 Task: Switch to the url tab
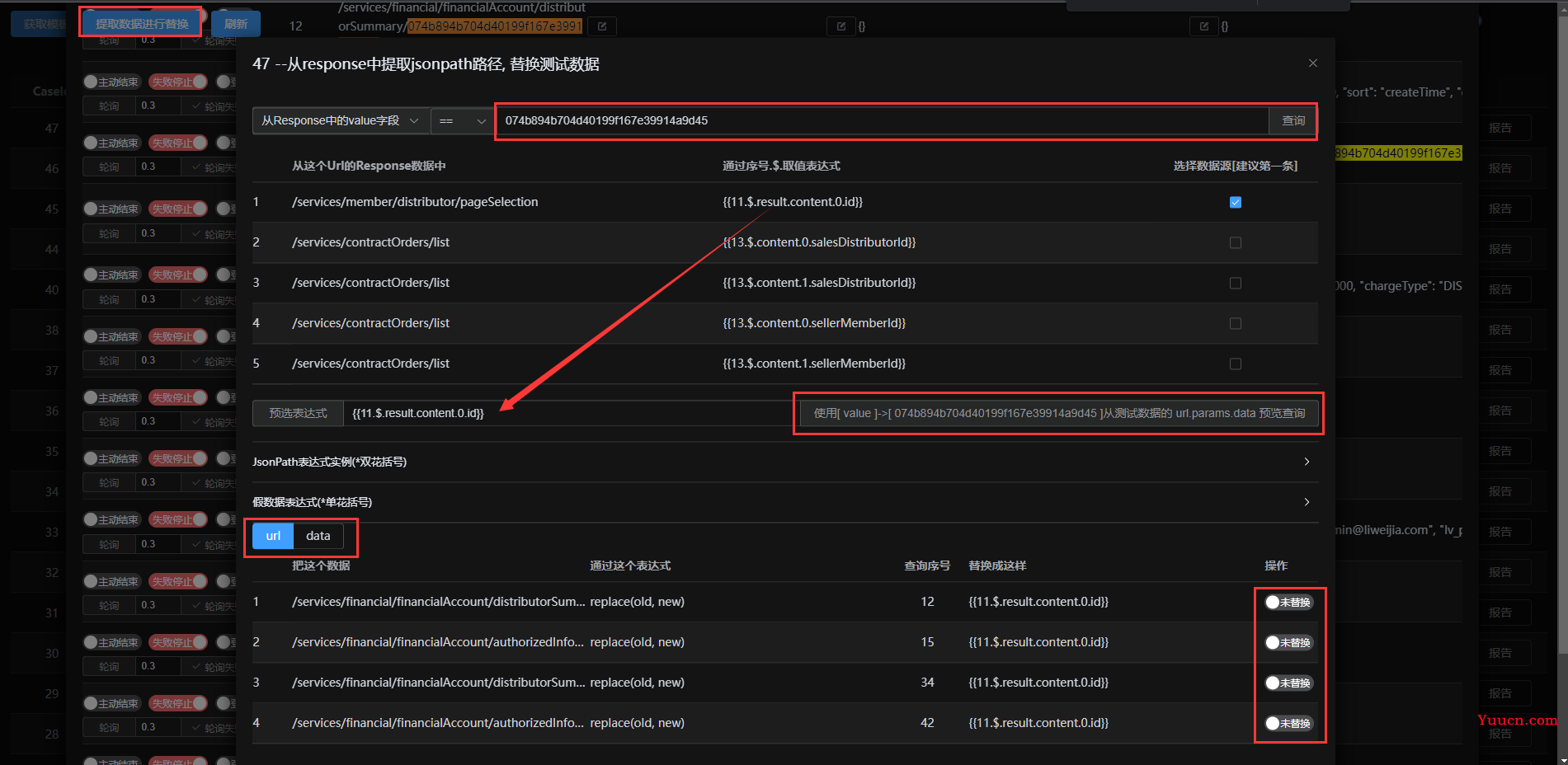[273, 536]
